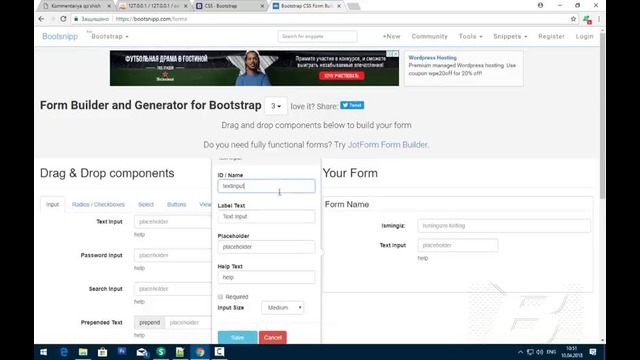Open the Snippets dropdown menu
Image resolution: width=640 pixels, height=360 pixels.
[x=510, y=36]
